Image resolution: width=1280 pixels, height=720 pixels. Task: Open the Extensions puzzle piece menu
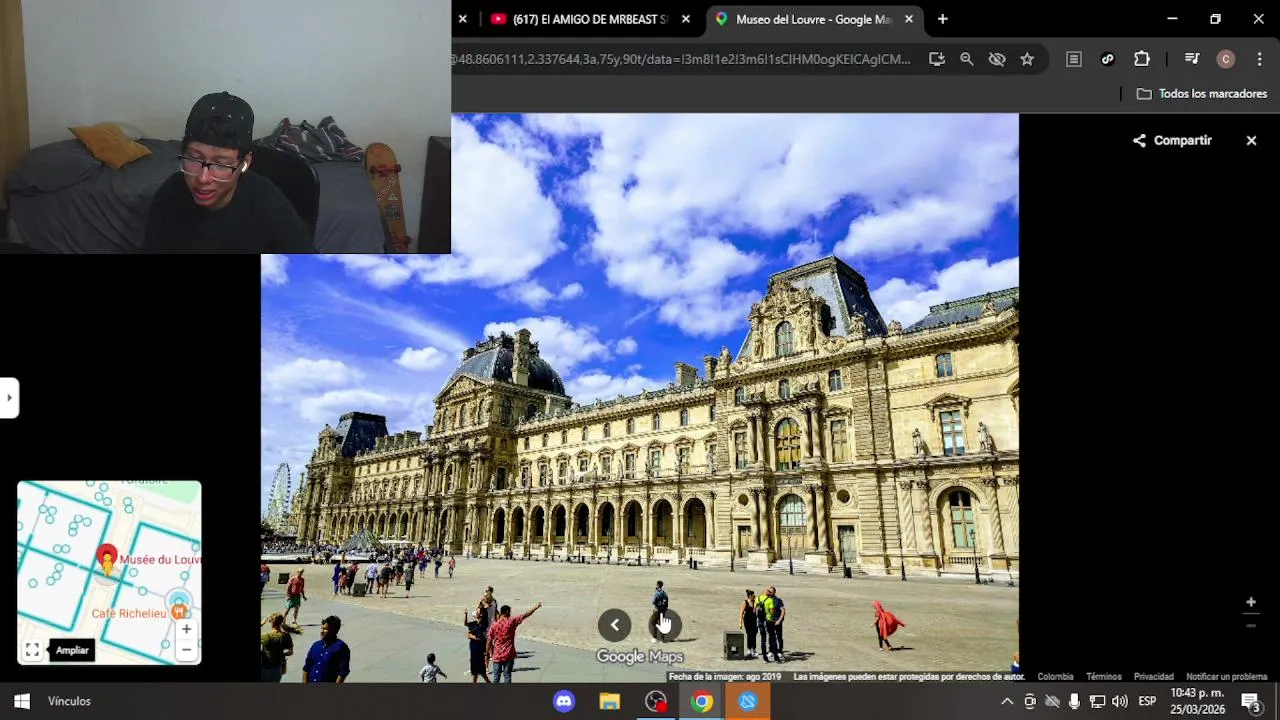[1141, 59]
